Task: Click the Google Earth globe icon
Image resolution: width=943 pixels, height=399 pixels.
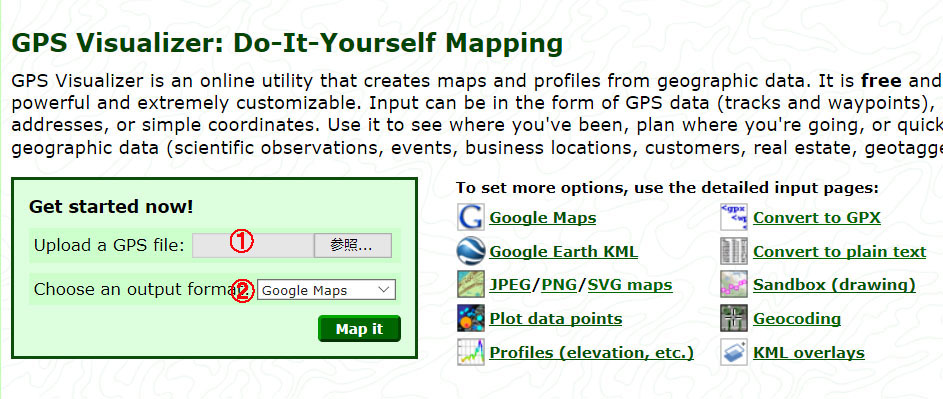Action: (470, 251)
